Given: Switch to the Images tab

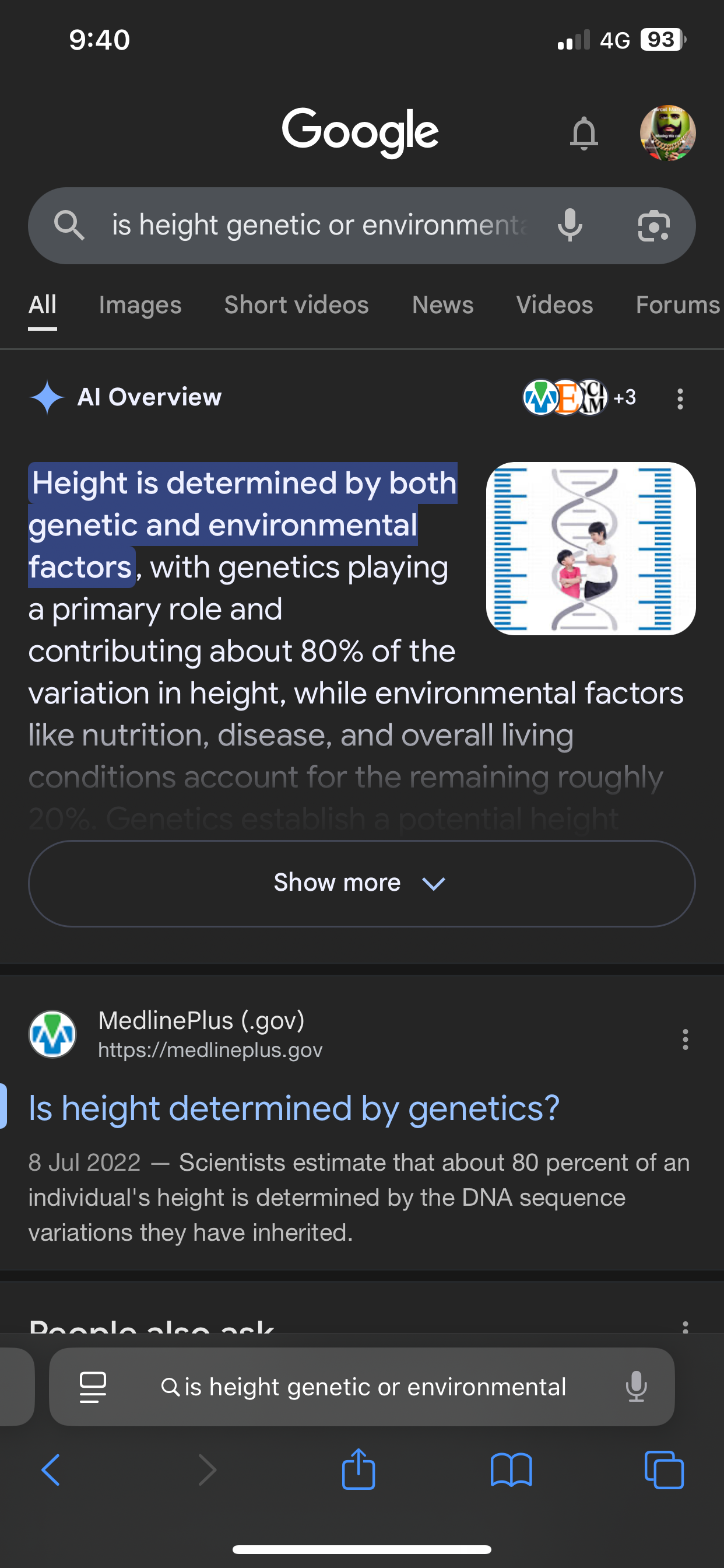Looking at the screenshot, I should click(140, 305).
